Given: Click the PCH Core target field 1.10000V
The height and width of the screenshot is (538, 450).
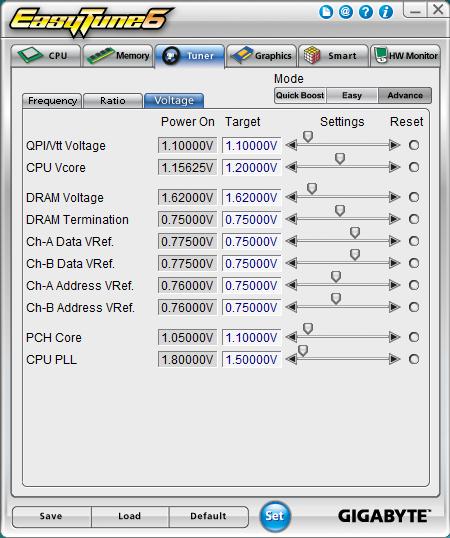Looking at the screenshot, I should coord(251,337).
